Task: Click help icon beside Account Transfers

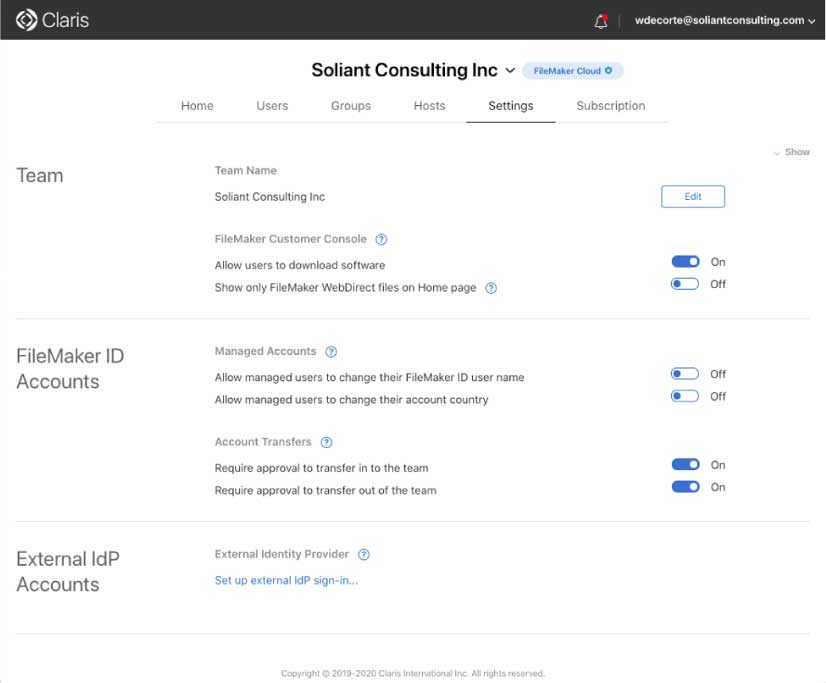Action: pyautogui.click(x=327, y=442)
